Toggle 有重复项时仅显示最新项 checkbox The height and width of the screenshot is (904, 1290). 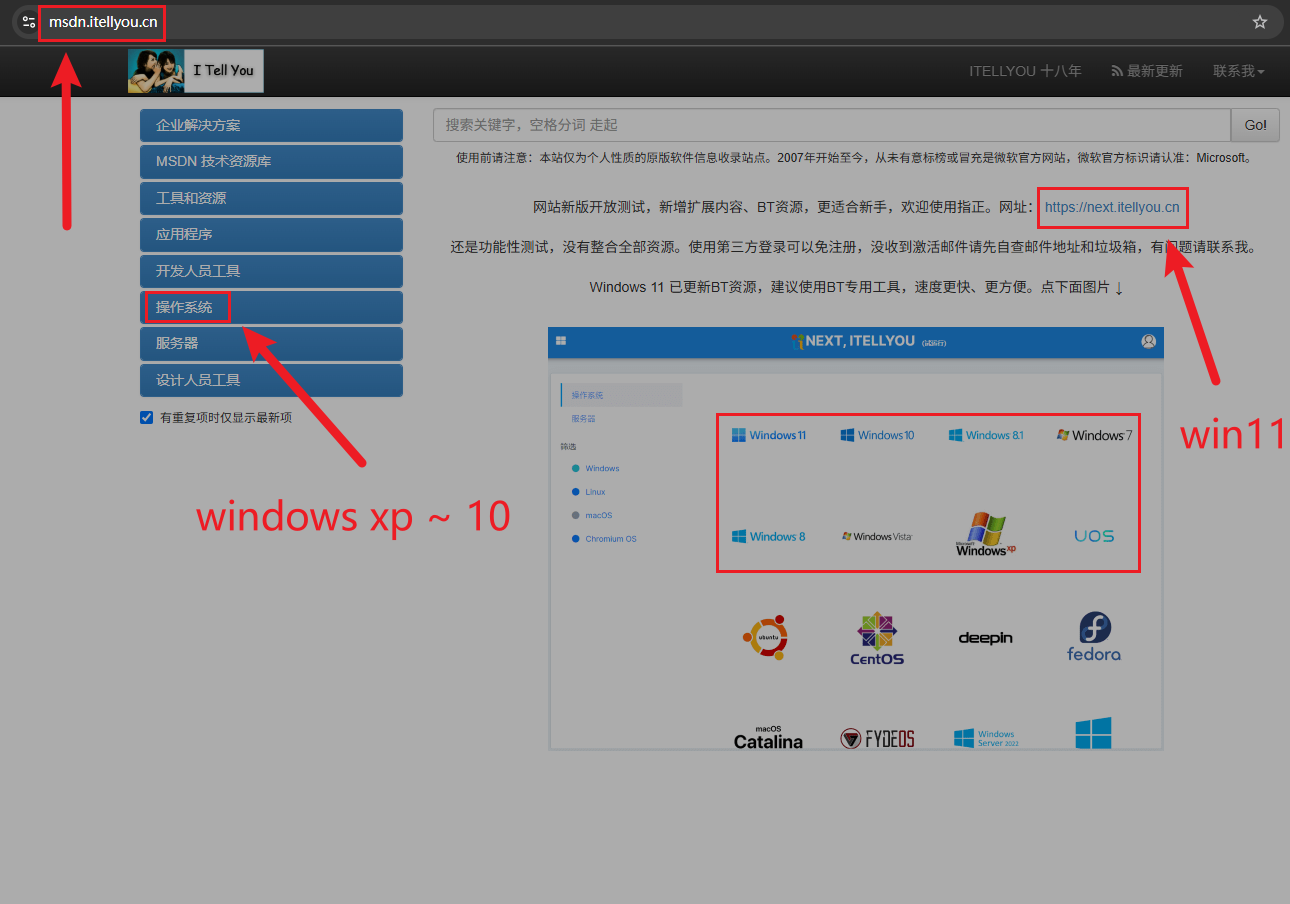[147, 418]
